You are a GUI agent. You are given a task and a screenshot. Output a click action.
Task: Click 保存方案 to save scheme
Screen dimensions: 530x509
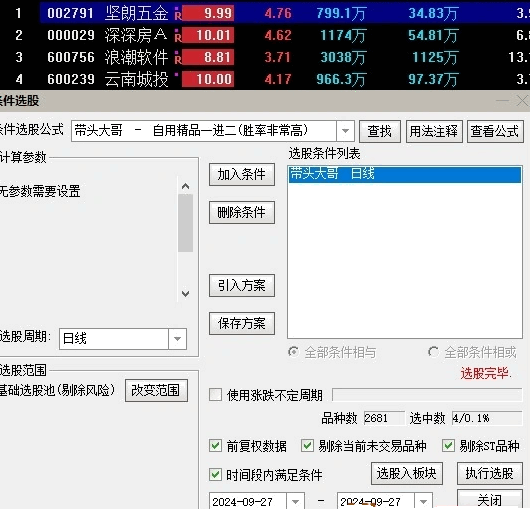[242, 323]
